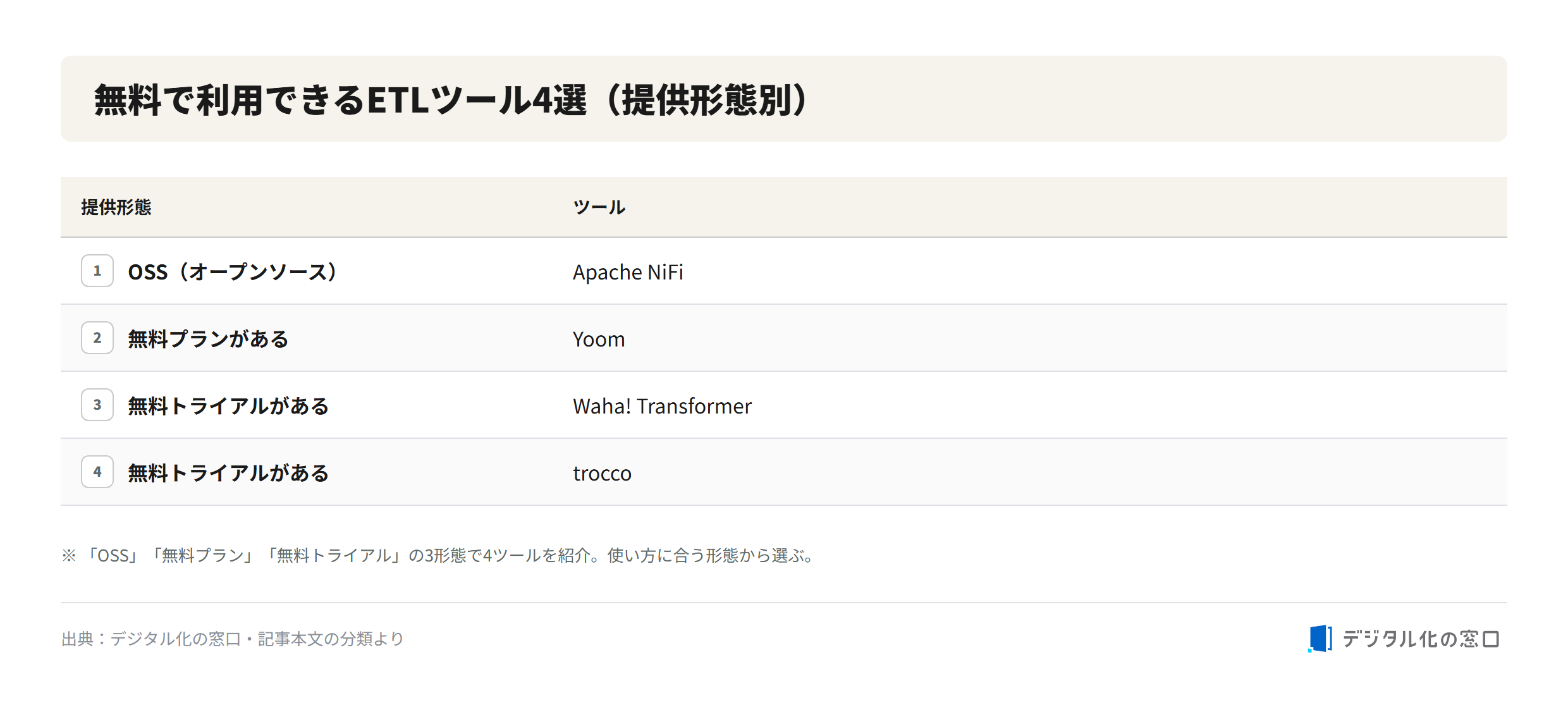Screen dimensions: 1568x712
Task: Click the footnote starting with ※
Action: coord(439,555)
